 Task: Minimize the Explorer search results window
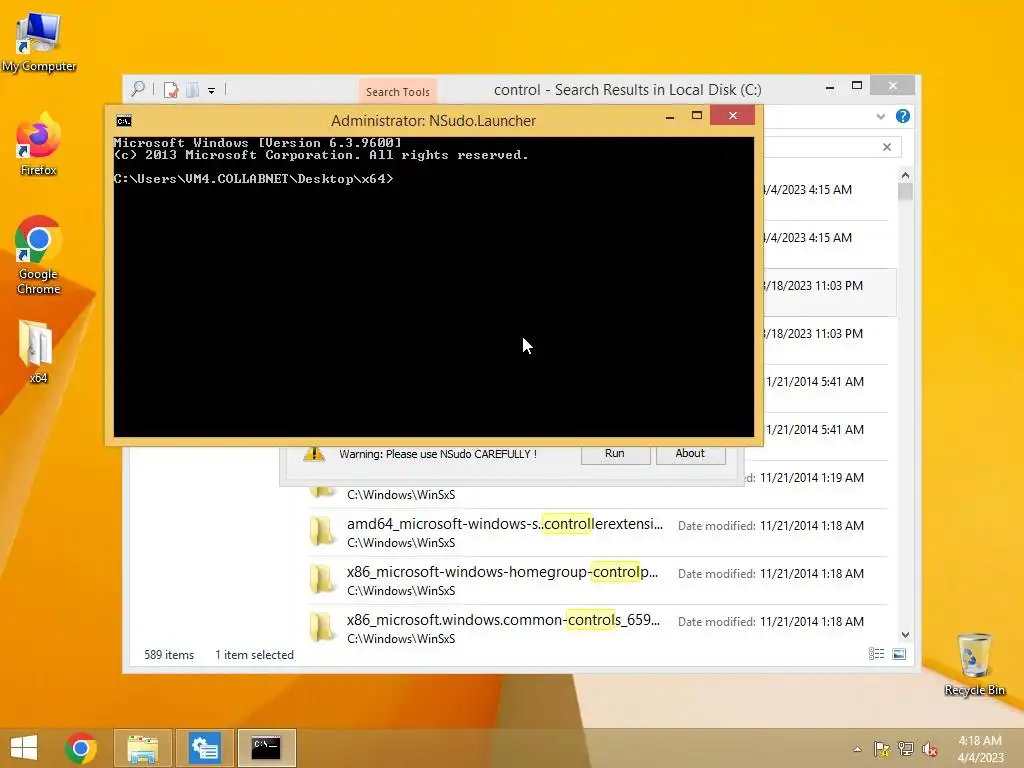tap(829, 86)
